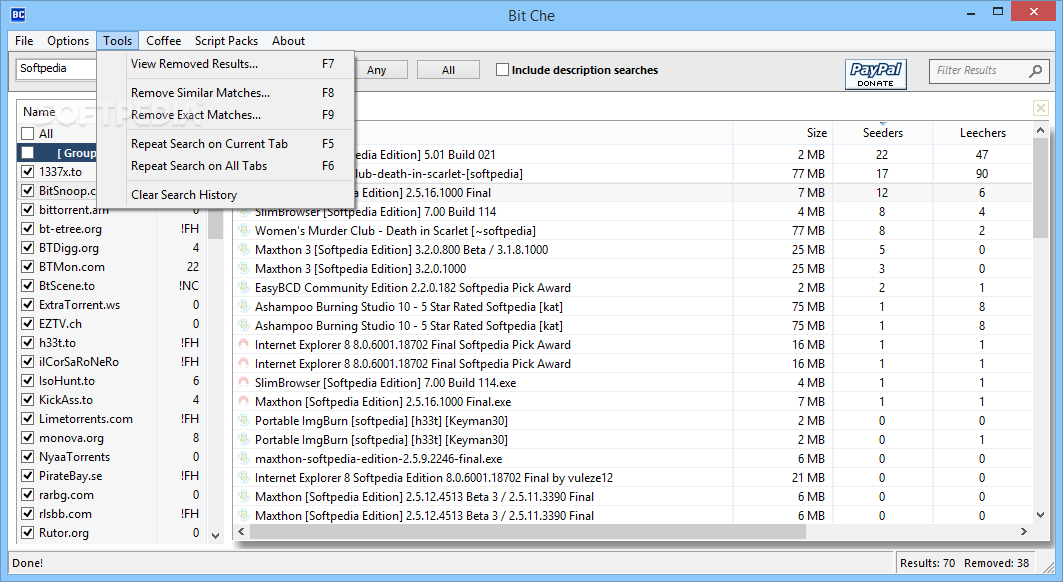
Task: Open the Script Packs menu
Action: tap(226, 41)
